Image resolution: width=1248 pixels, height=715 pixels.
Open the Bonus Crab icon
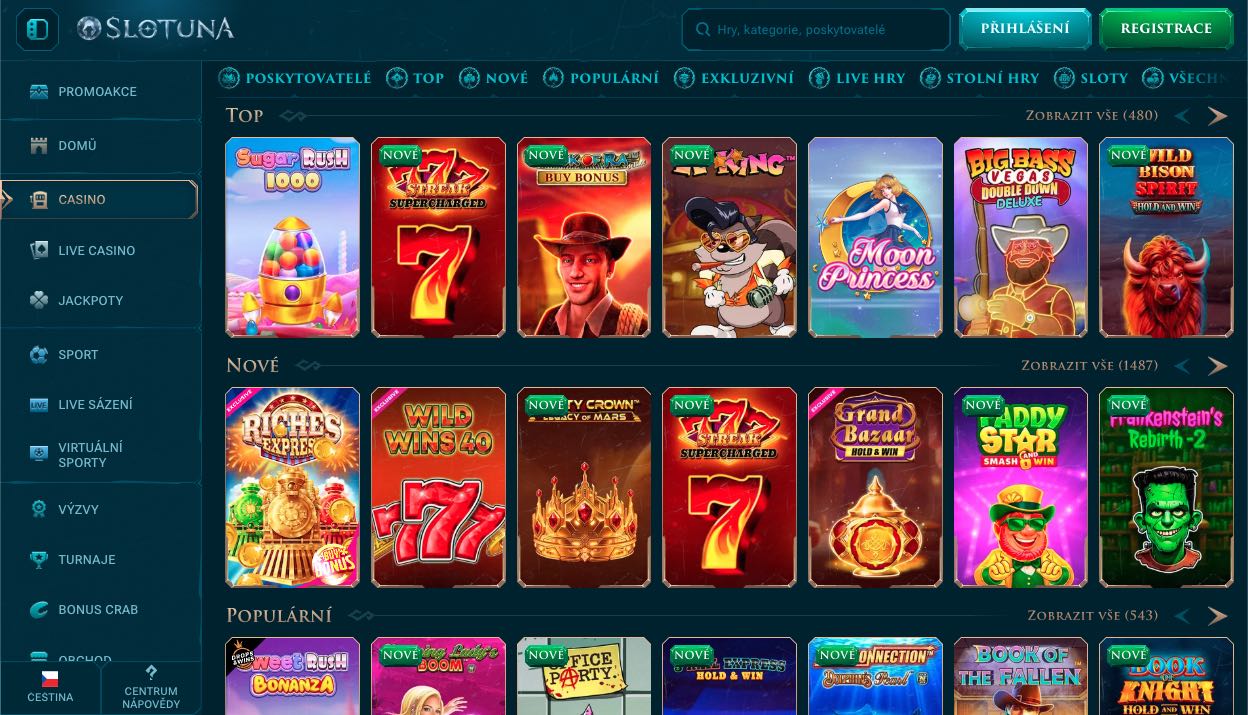[x=39, y=609]
